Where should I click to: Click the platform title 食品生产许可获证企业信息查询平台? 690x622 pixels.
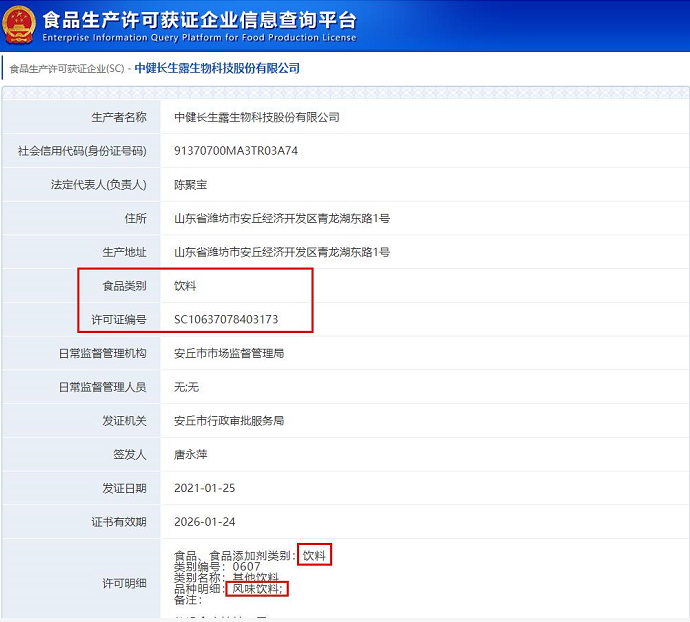[199, 20]
